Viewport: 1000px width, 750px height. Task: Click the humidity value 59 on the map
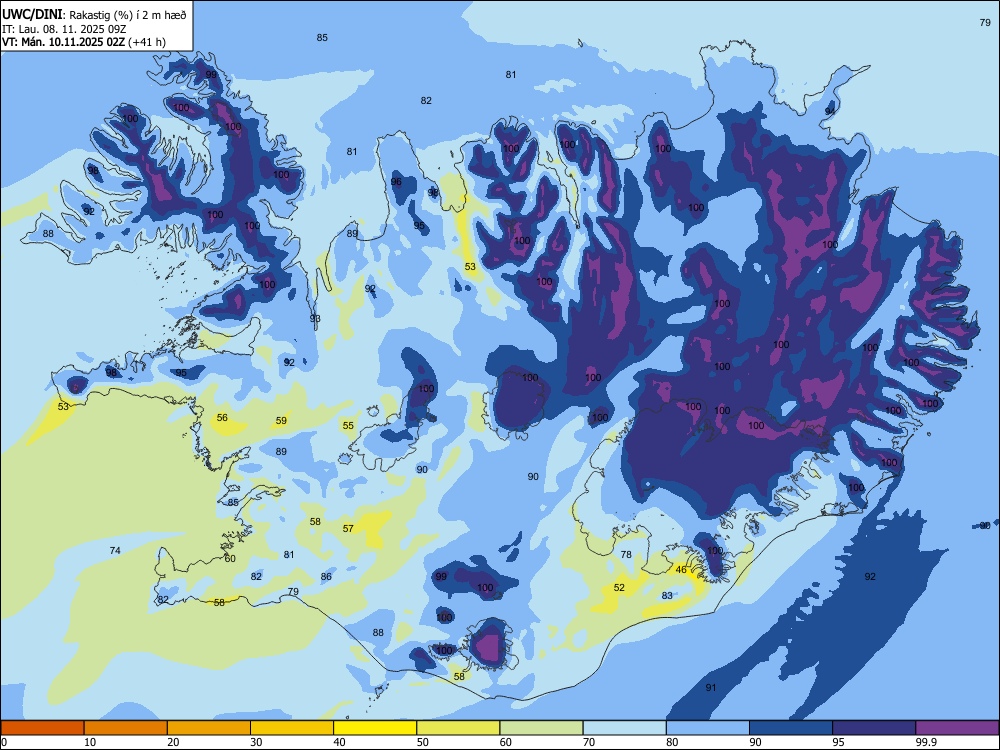281,421
